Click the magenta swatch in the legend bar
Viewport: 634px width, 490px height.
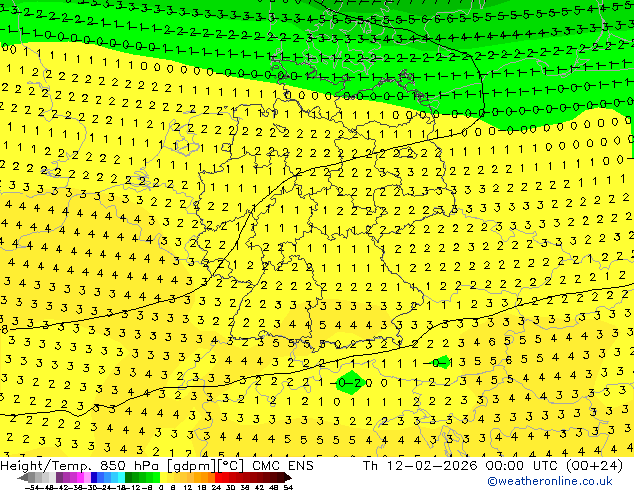[80, 477]
